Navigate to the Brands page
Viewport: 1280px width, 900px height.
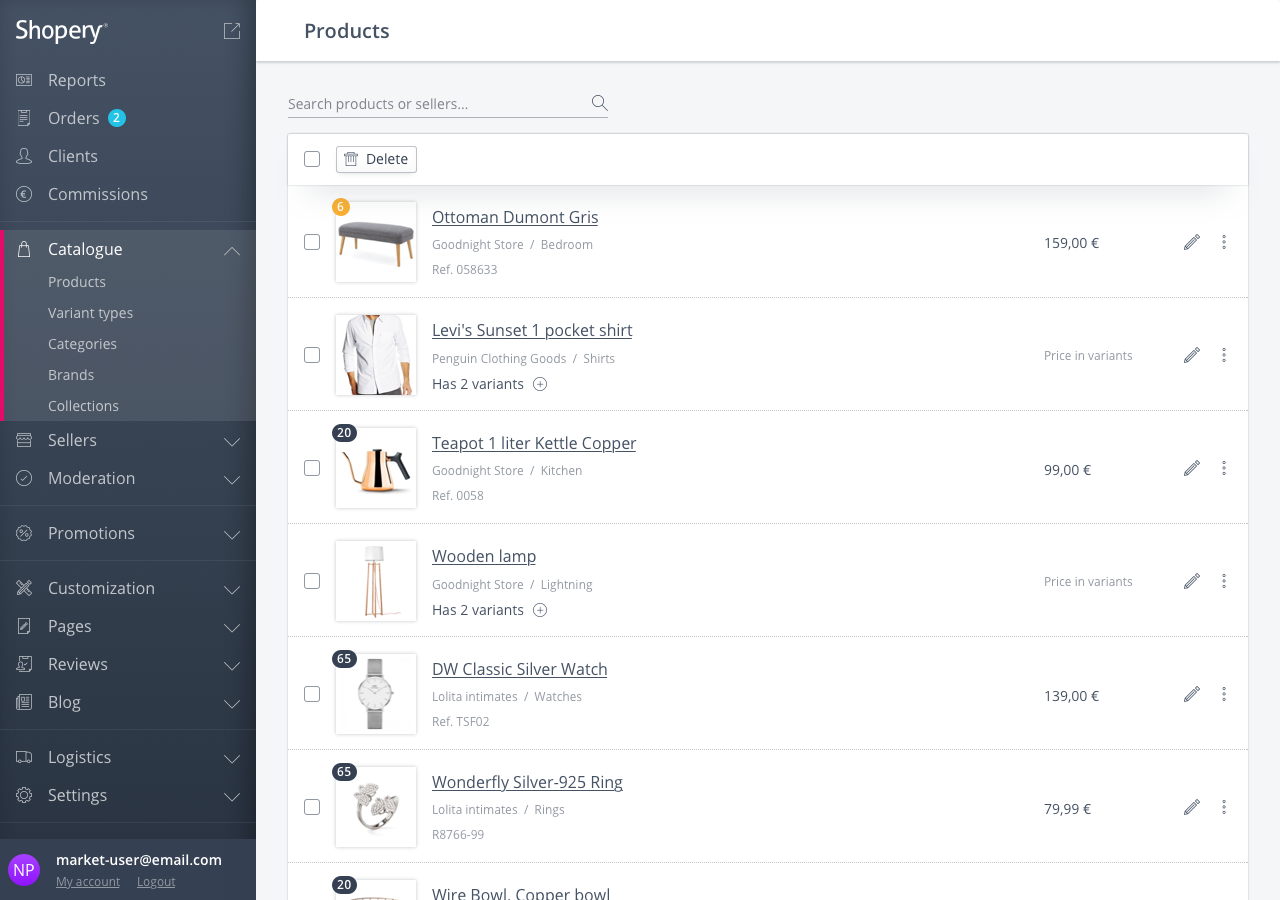(70, 374)
